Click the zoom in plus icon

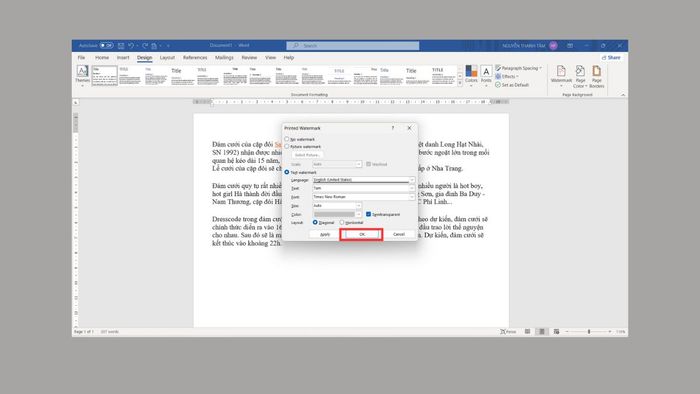[610, 332]
